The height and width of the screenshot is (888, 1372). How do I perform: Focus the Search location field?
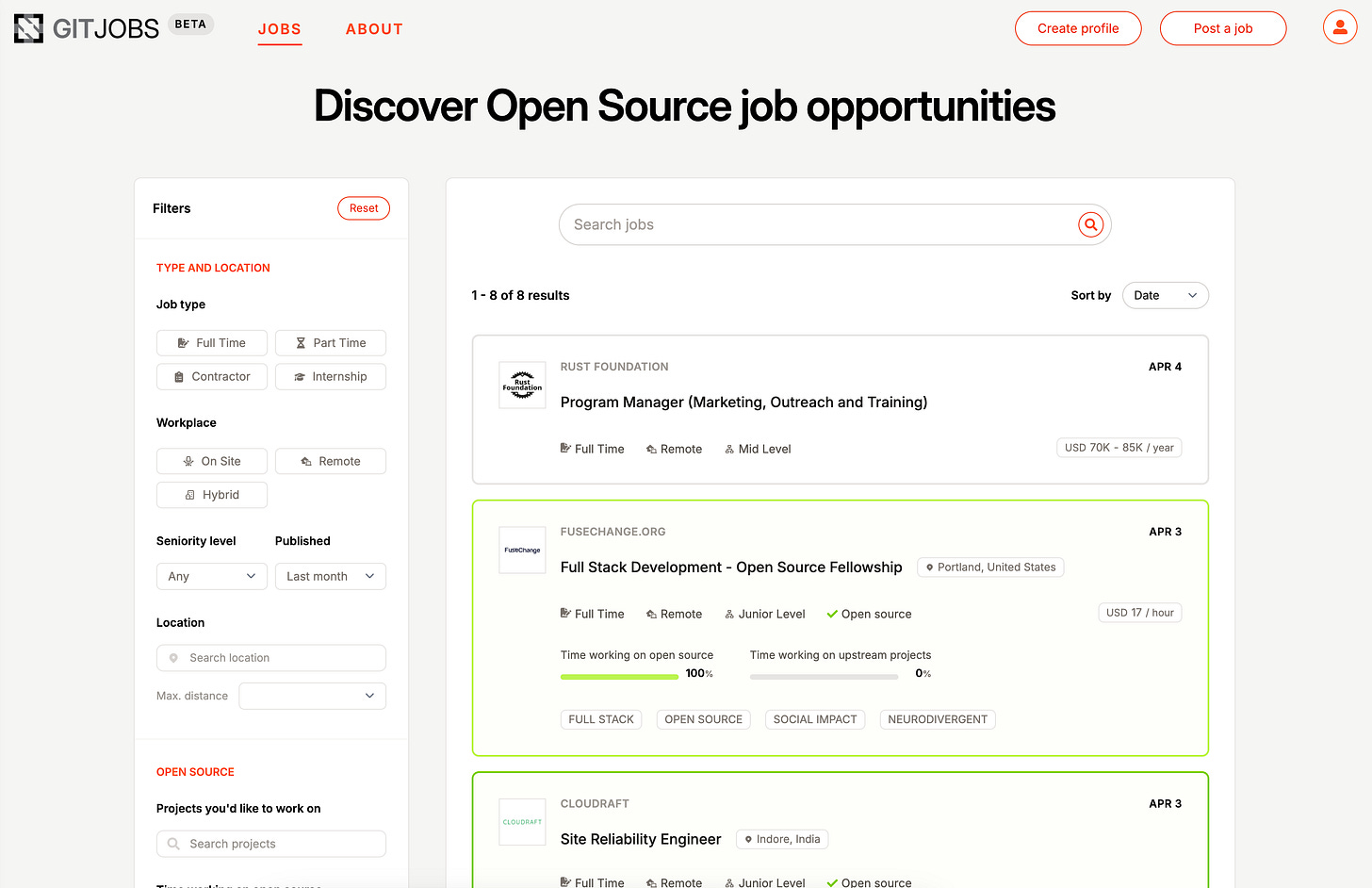(271, 658)
